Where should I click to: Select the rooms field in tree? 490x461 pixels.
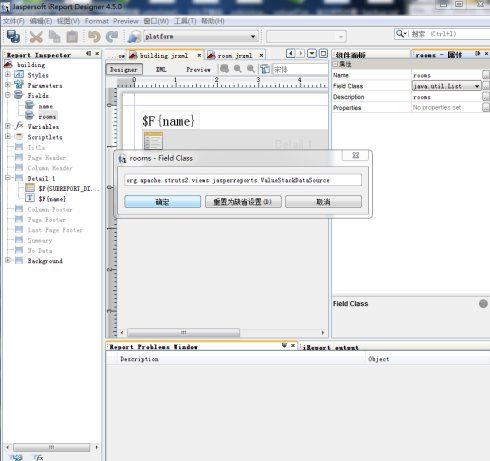pyautogui.click(x=47, y=116)
